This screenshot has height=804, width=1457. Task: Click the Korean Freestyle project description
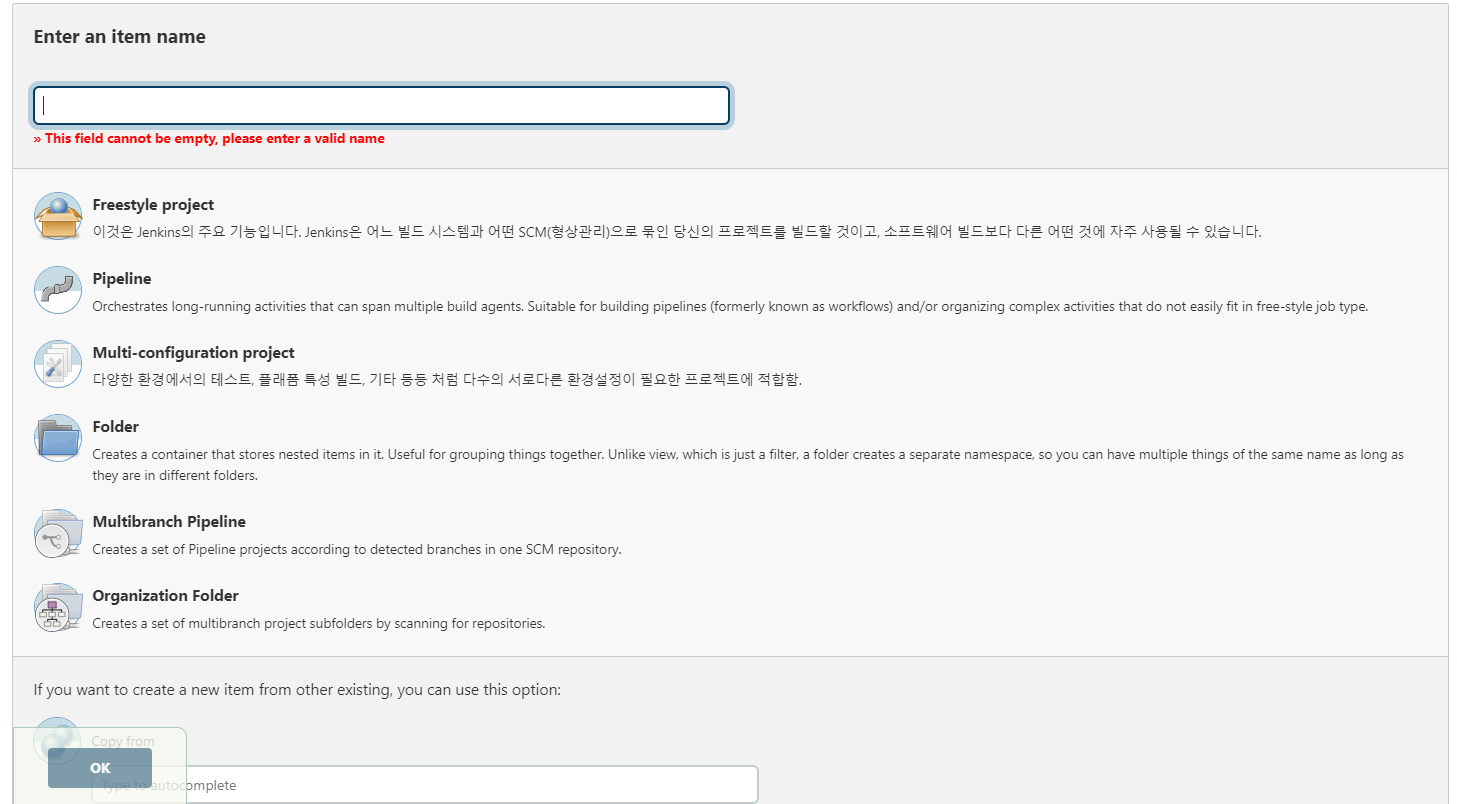tap(677, 232)
